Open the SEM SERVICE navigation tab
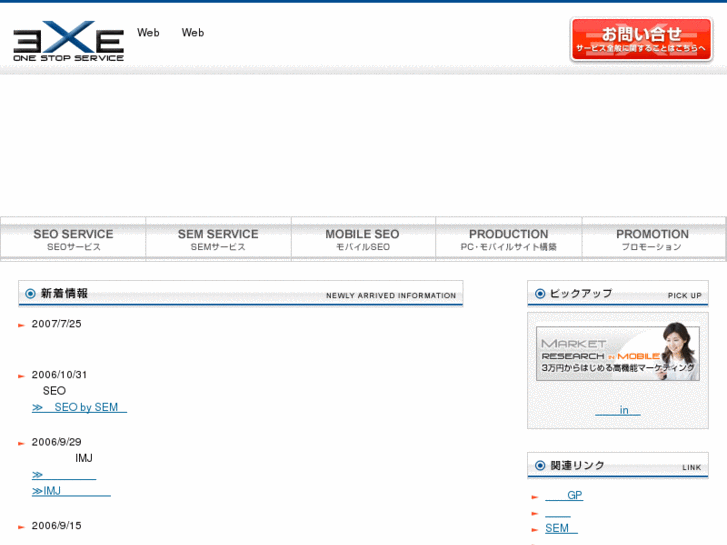The image size is (727, 545). [218, 239]
